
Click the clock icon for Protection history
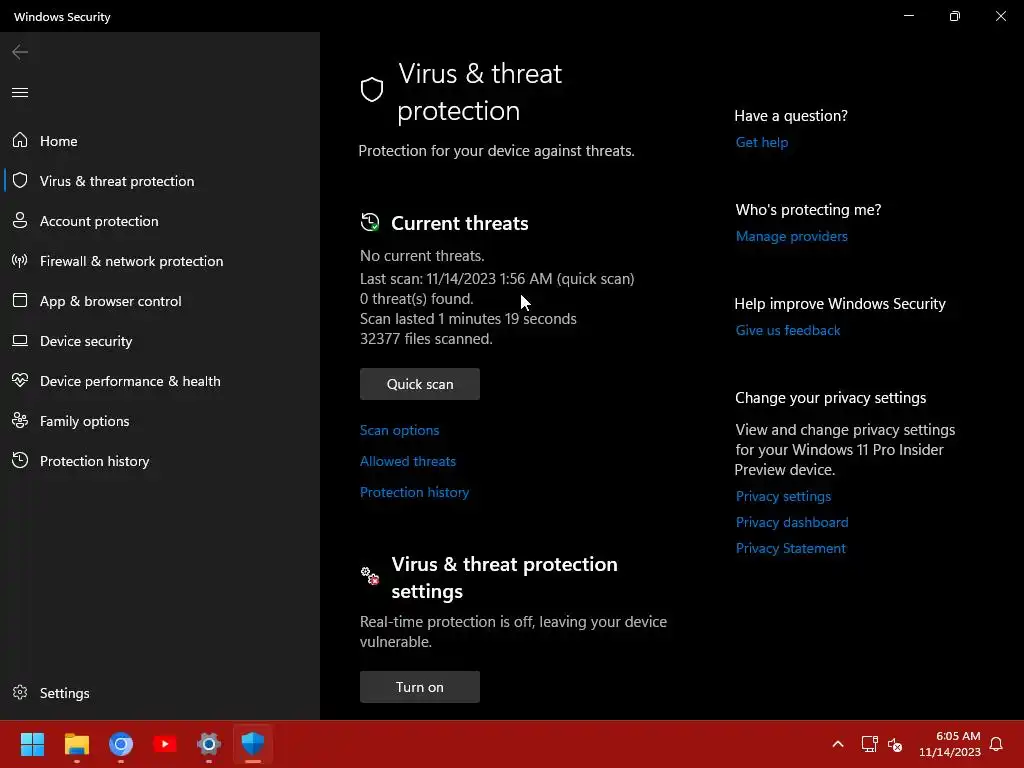coord(20,460)
